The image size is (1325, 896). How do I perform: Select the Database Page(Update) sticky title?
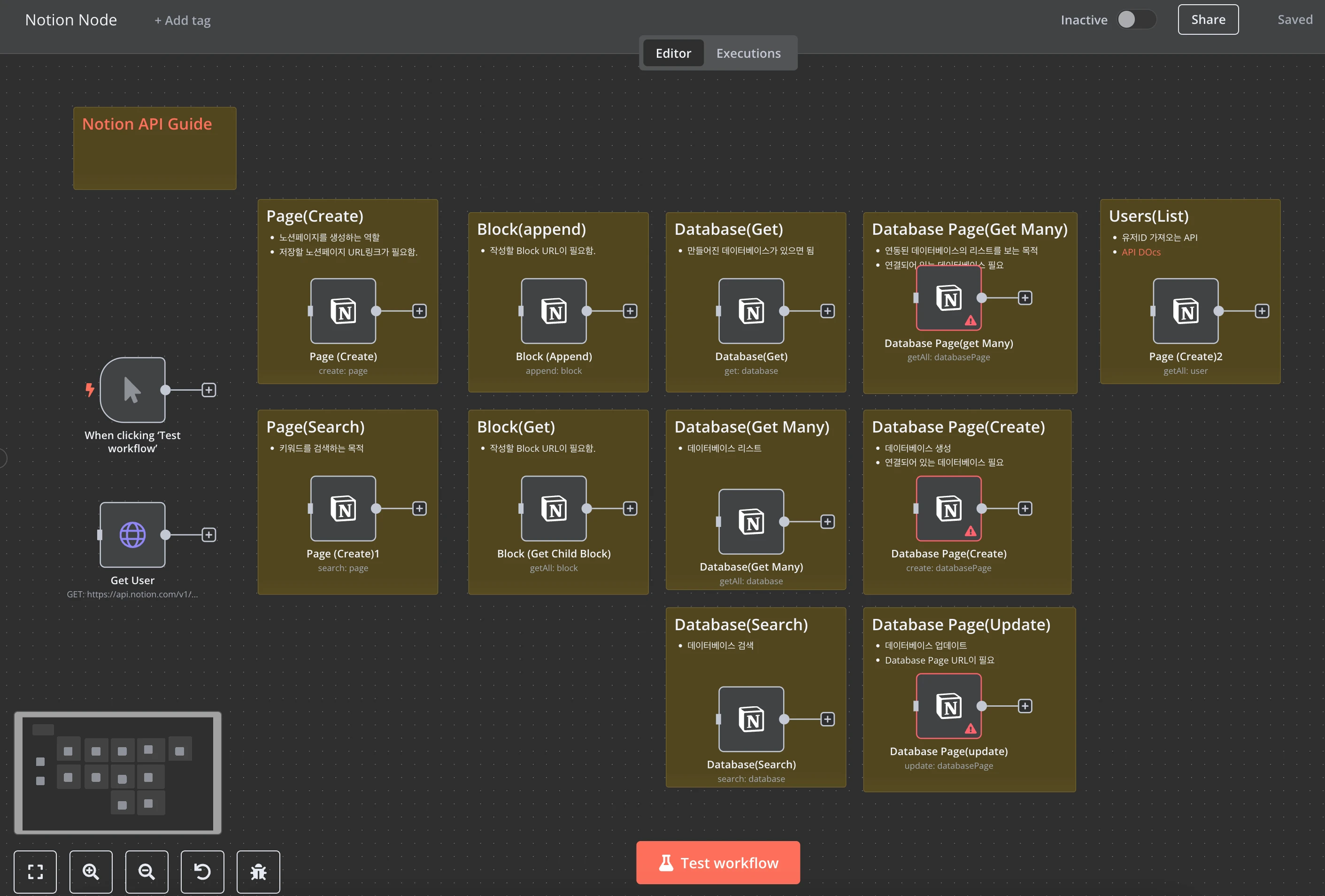[961, 625]
